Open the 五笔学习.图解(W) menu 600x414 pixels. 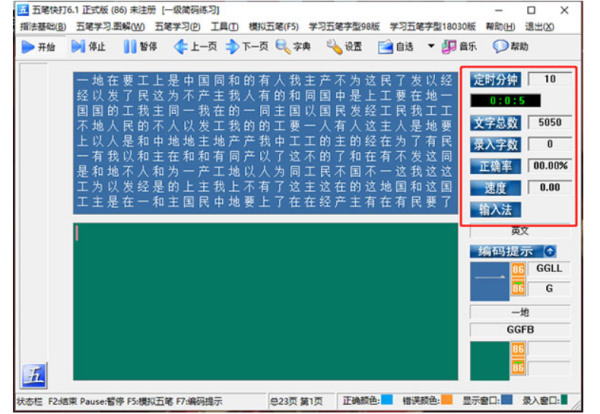point(110,27)
